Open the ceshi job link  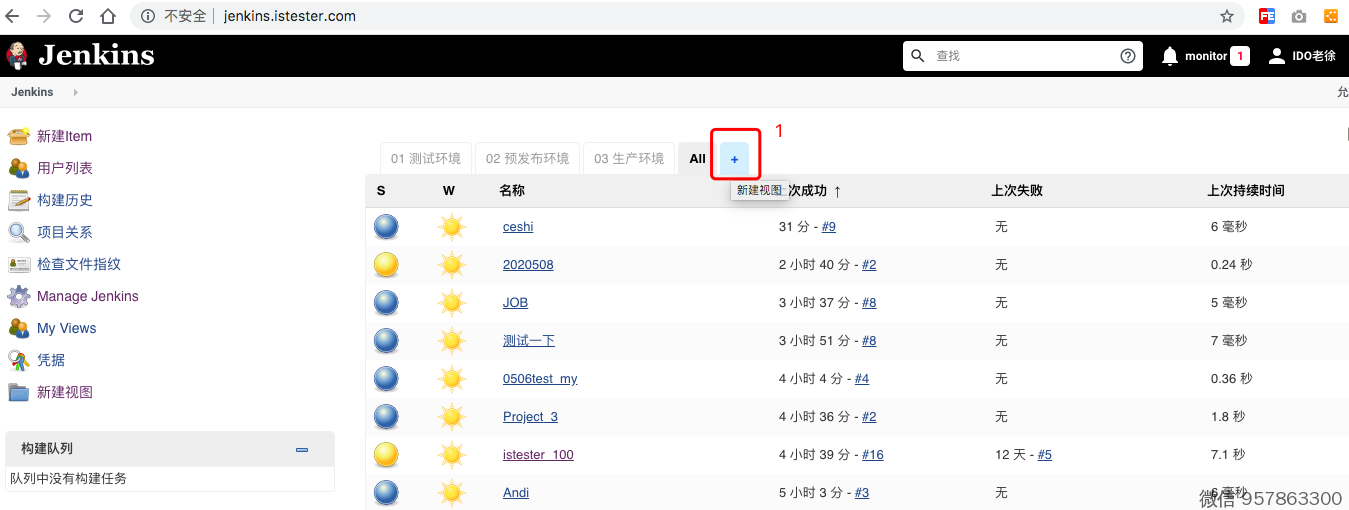pyautogui.click(x=518, y=227)
